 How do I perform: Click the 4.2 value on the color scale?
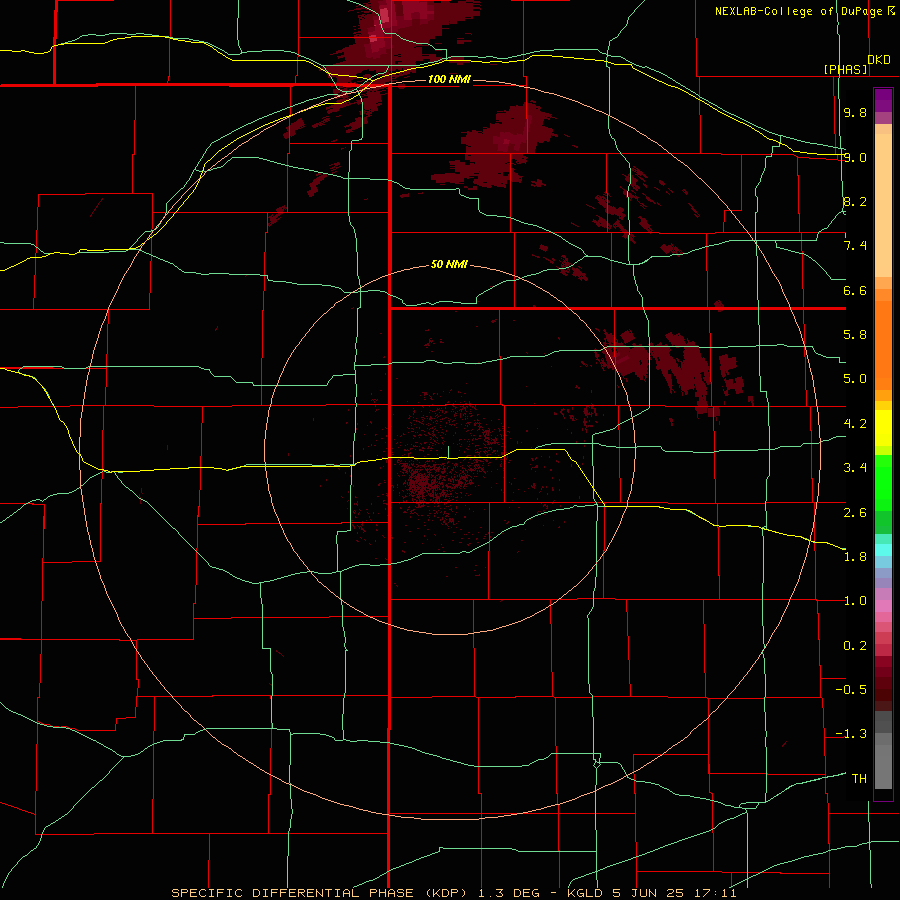point(855,424)
